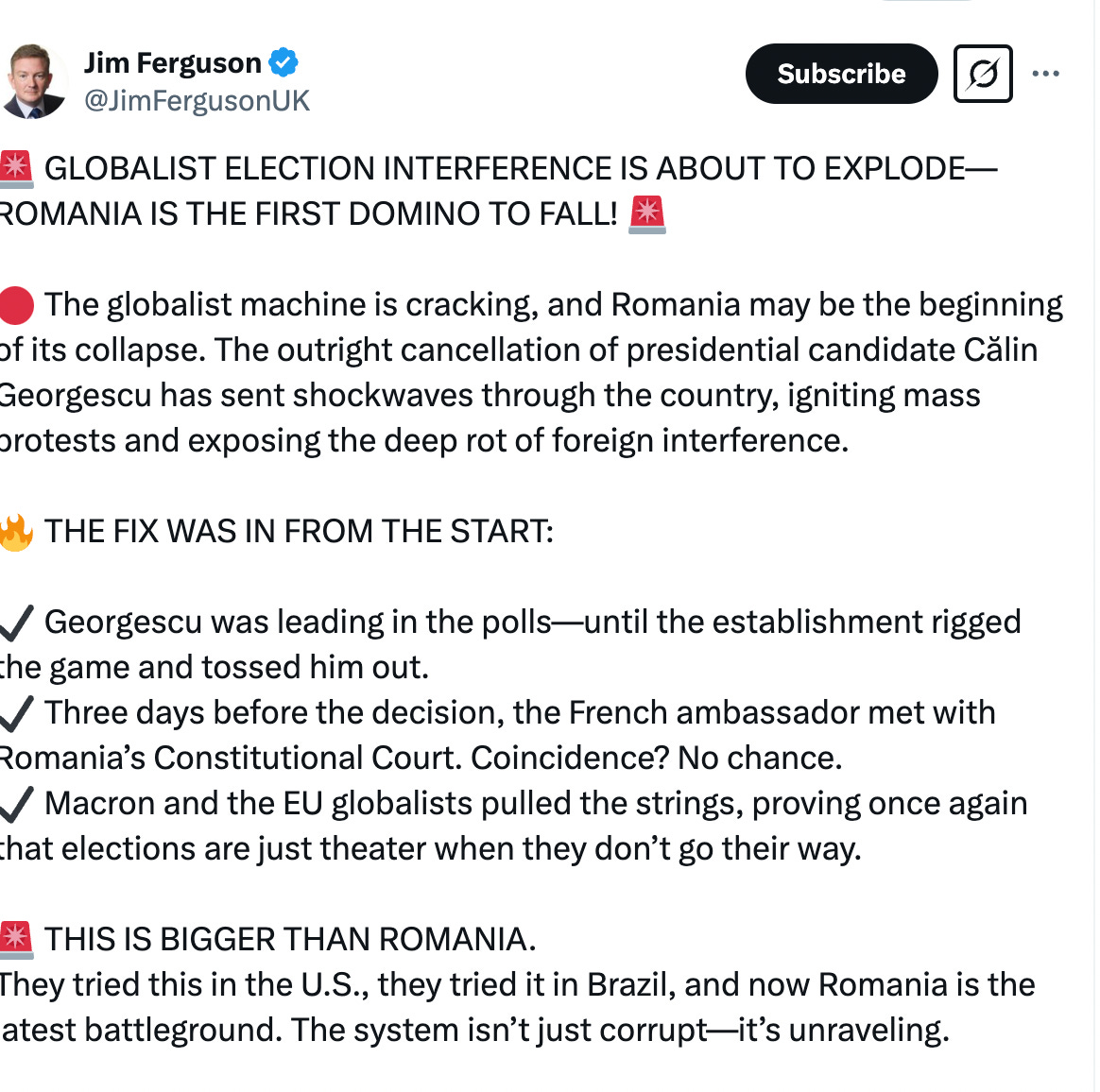Click the red circle emoji
Viewport: 1100px width, 1092px height.
click(x=15, y=306)
